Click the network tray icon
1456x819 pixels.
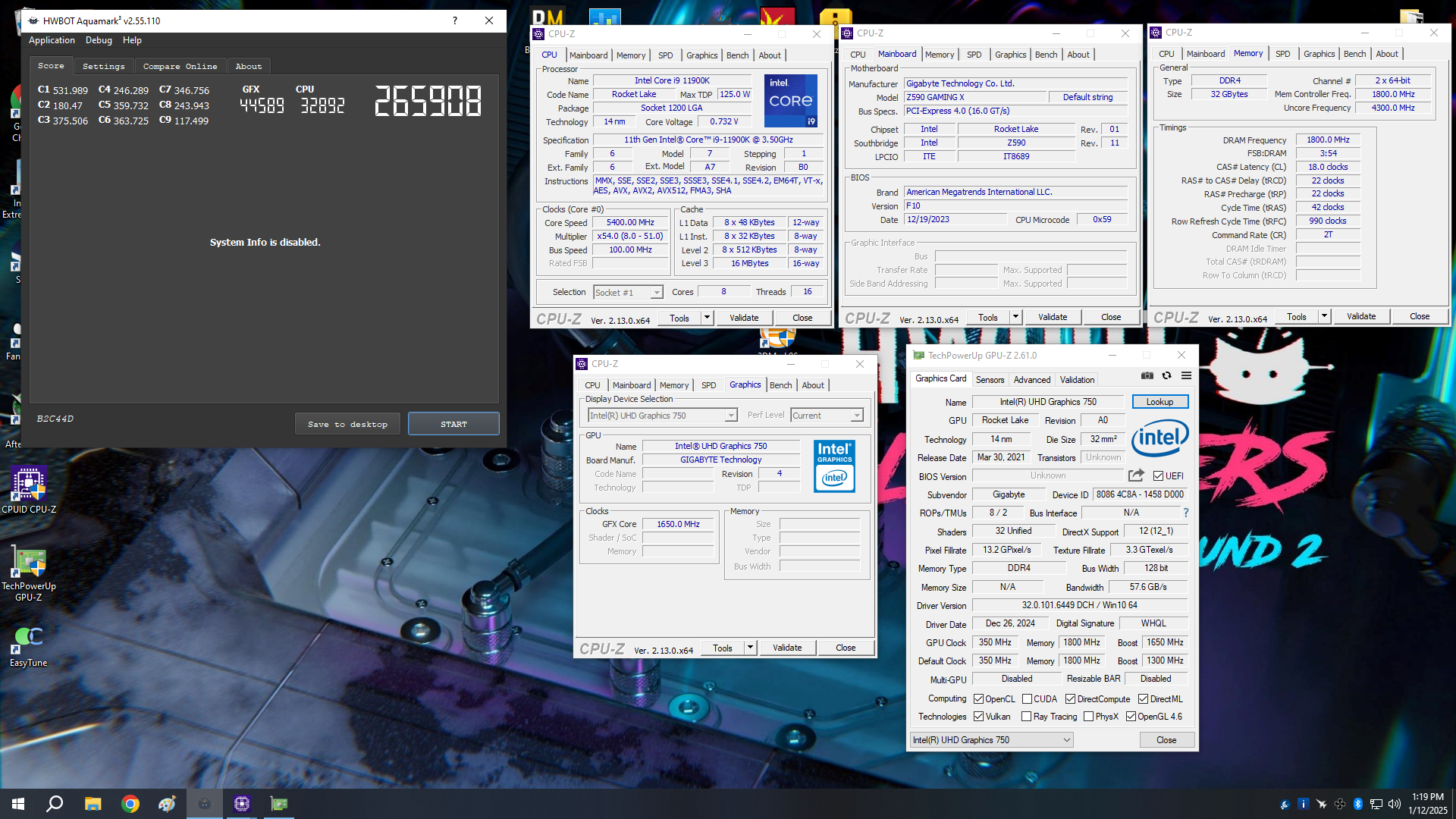tap(1376, 804)
